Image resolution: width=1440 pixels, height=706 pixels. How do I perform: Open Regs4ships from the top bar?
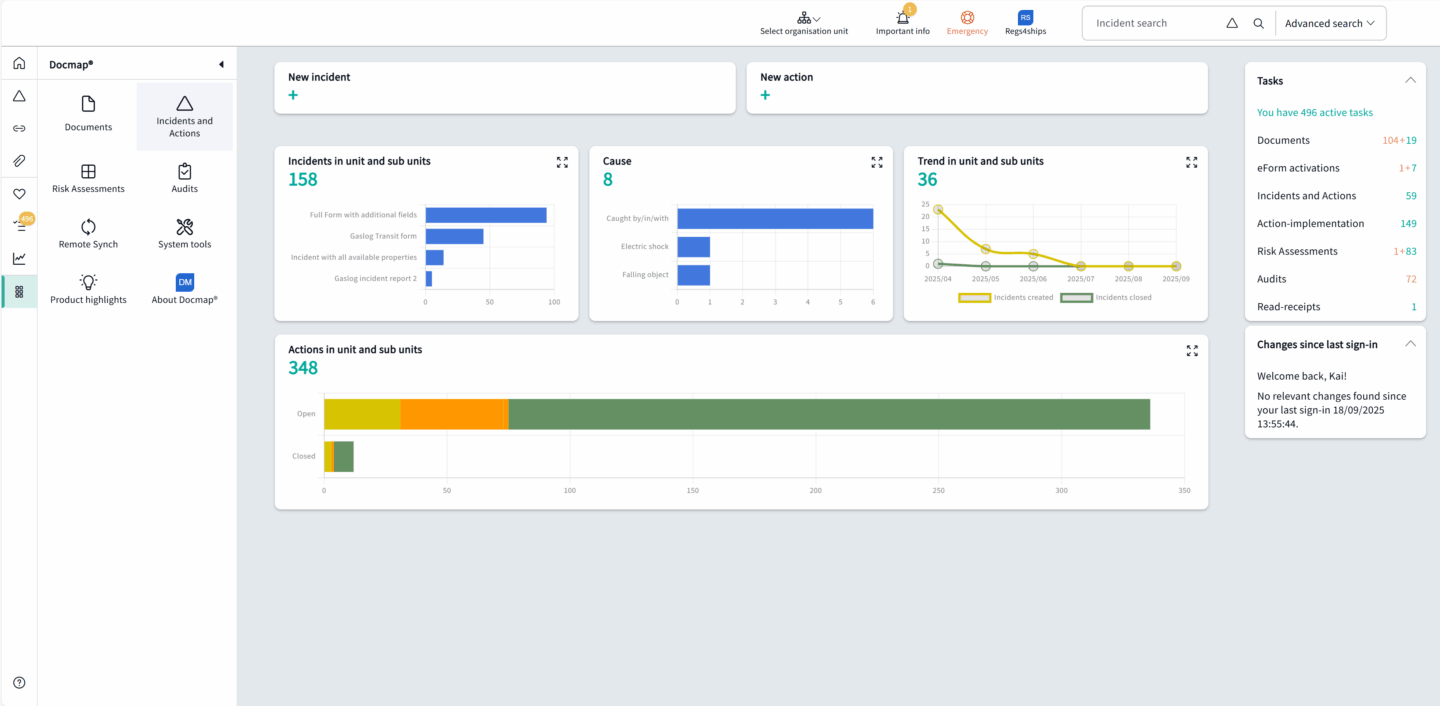(x=1025, y=18)
